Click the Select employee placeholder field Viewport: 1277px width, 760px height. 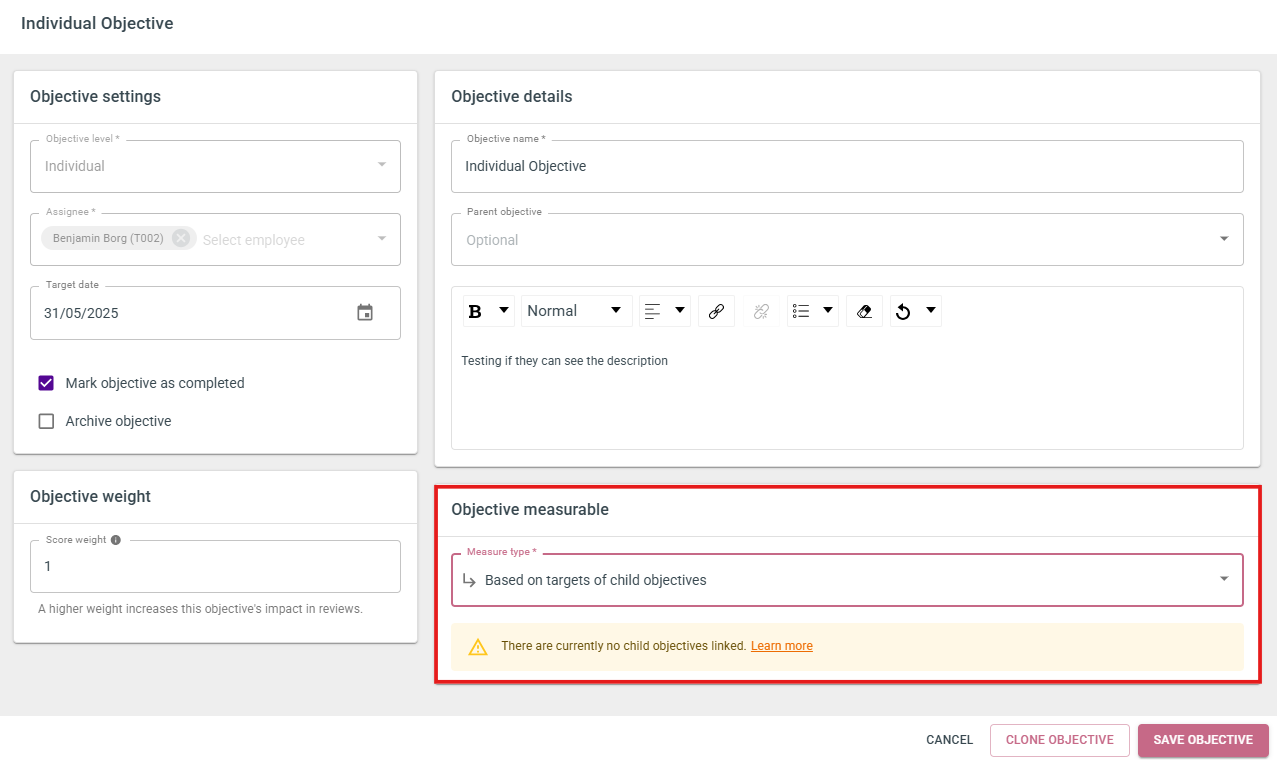coord(254,240)
